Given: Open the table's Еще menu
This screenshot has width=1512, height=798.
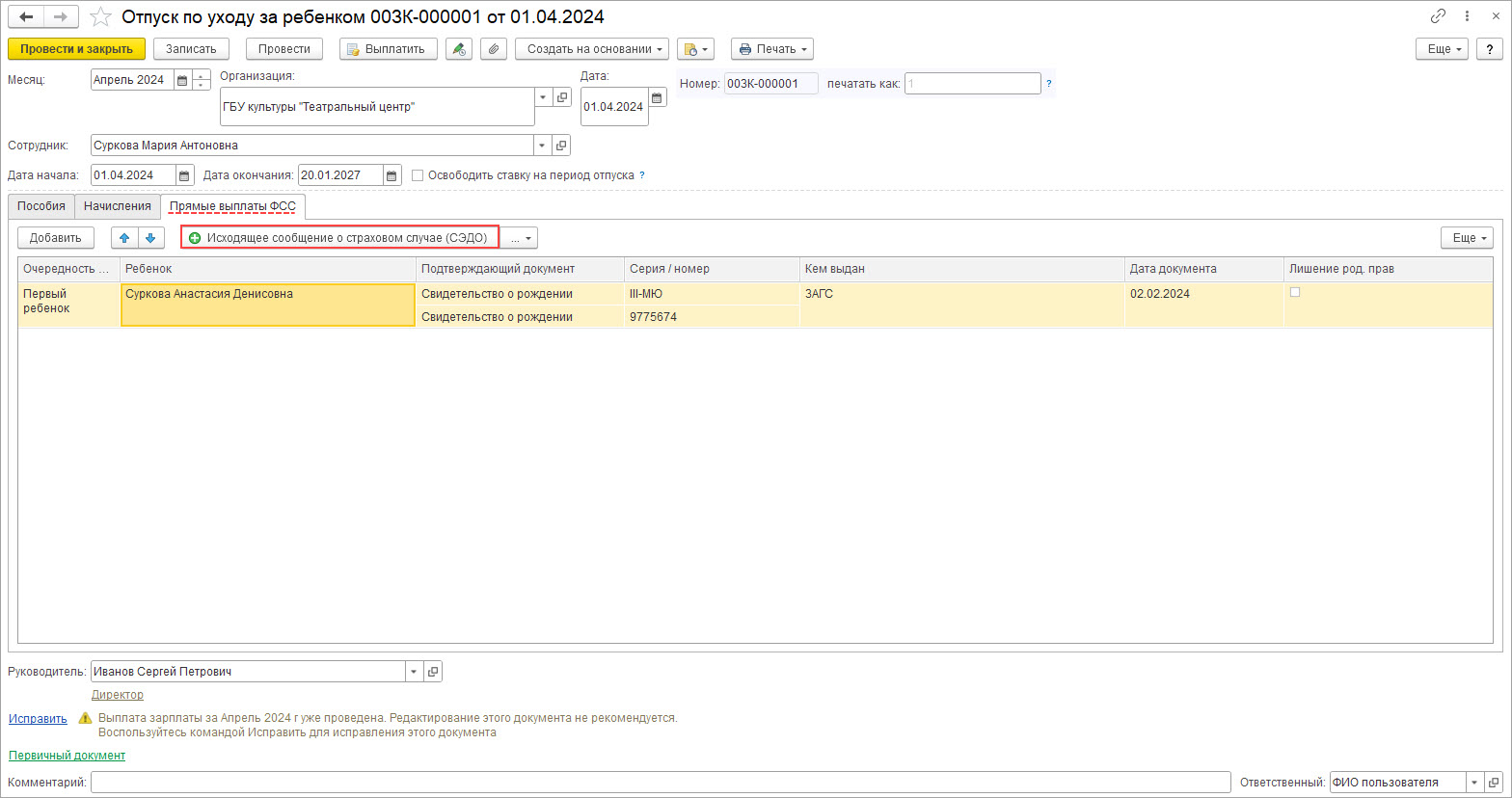Looking at the screenshot, I should (x=1467, y=238).
